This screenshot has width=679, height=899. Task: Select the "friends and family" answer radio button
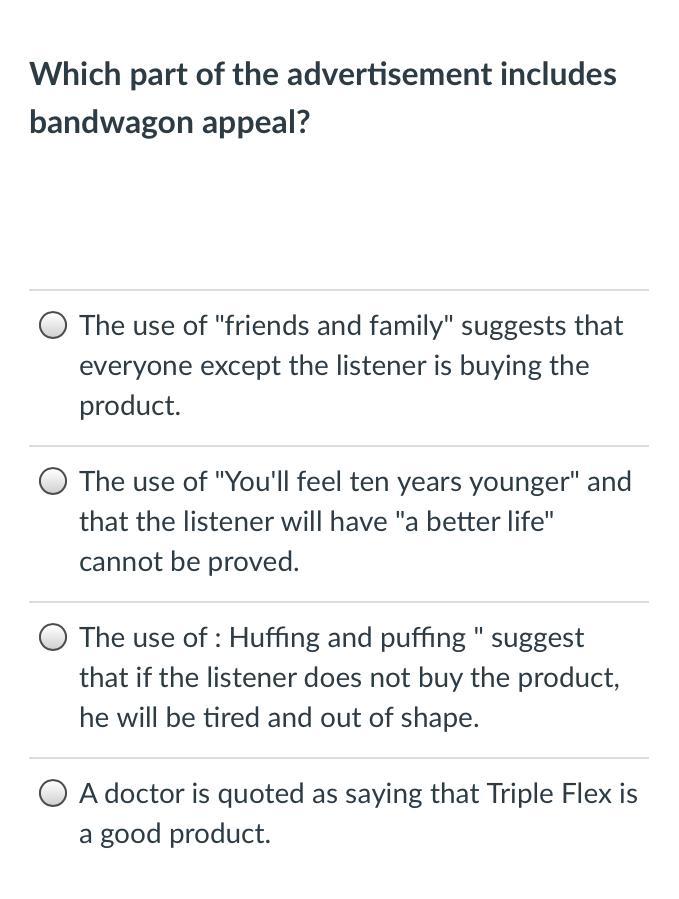tap(54, 326)
